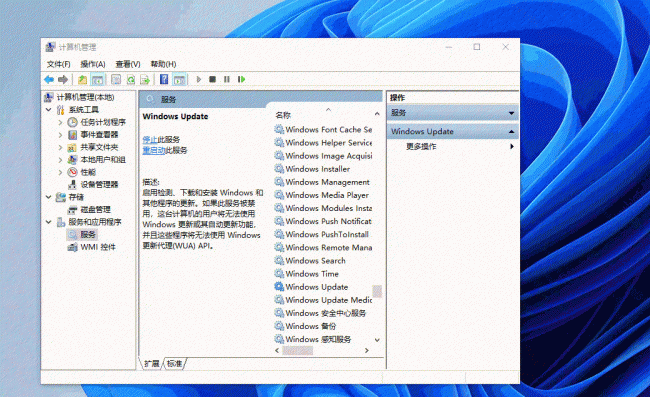Toggle Show/Hide Console Tree toolbar icon
Viewport: 650px width, 397px height.
pyautogui.click(x=97, y=79)
